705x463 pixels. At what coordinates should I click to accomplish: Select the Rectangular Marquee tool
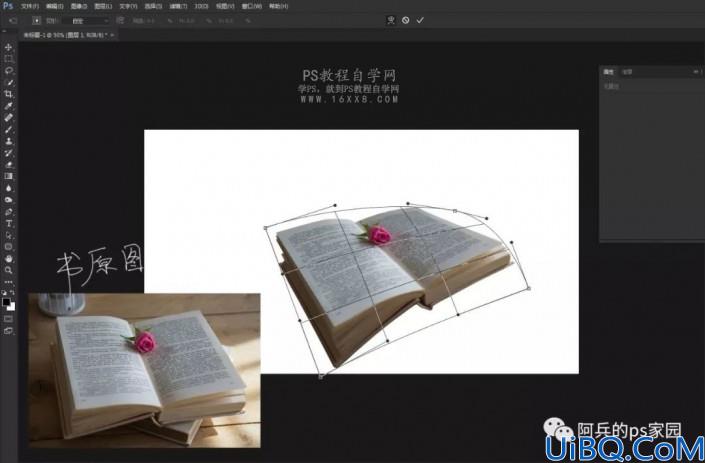[8, 59]
